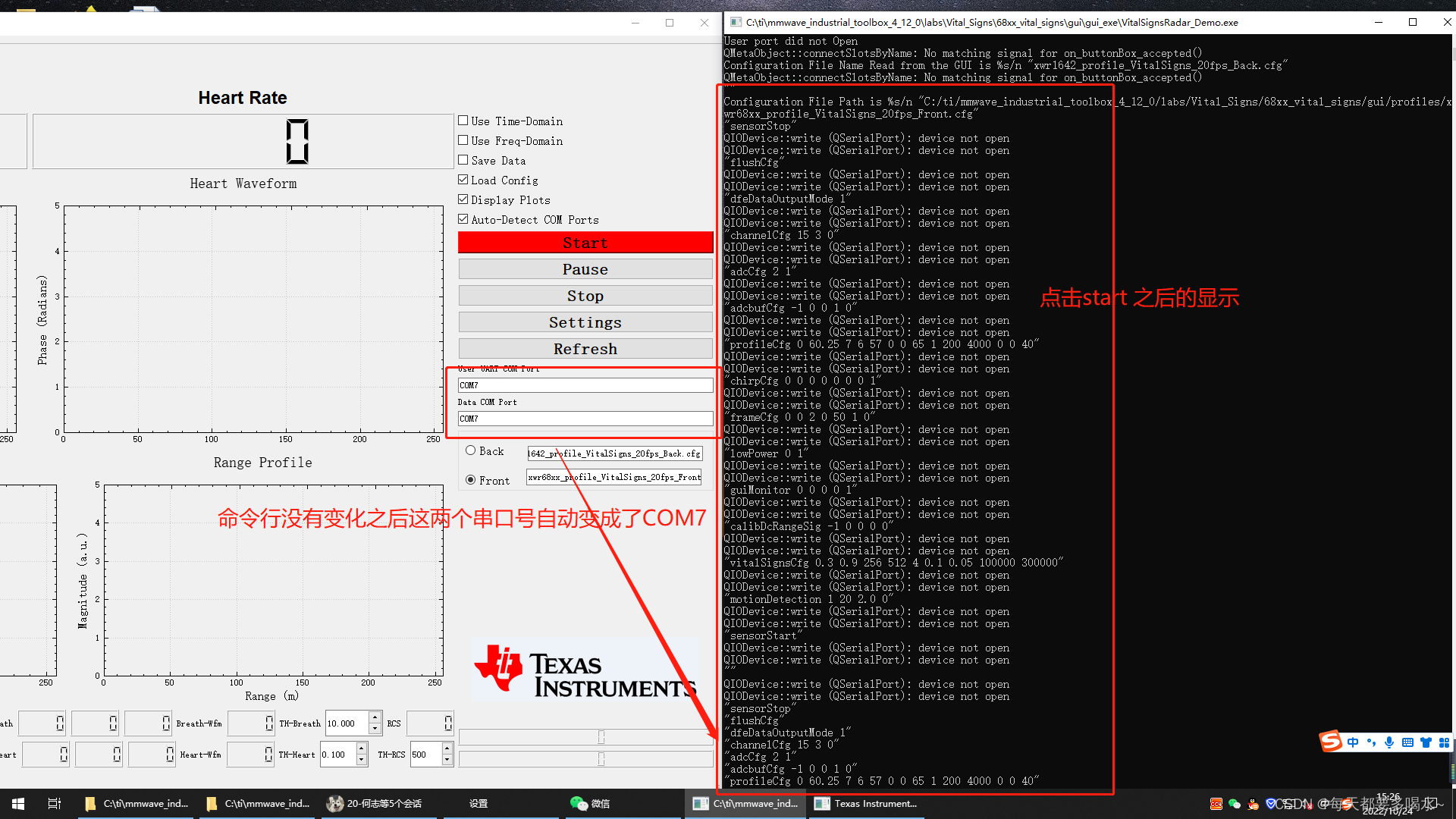Screen dimensions: 1456x819
Task: Click the Windows Start button
Action: 17,803
